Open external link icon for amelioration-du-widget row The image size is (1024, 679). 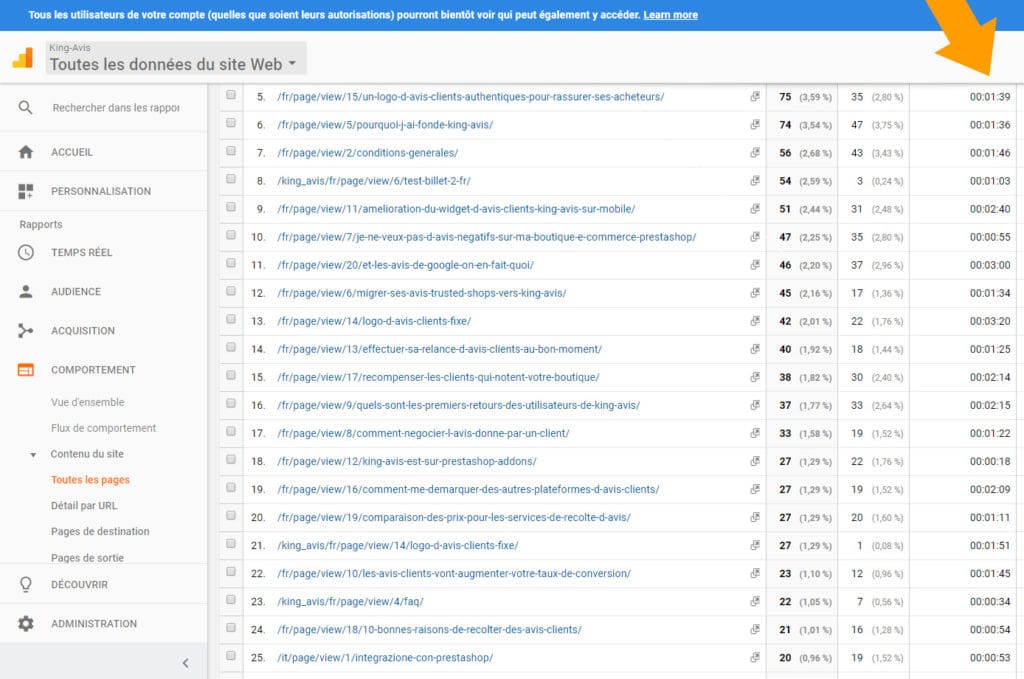[x=755, y=208]
